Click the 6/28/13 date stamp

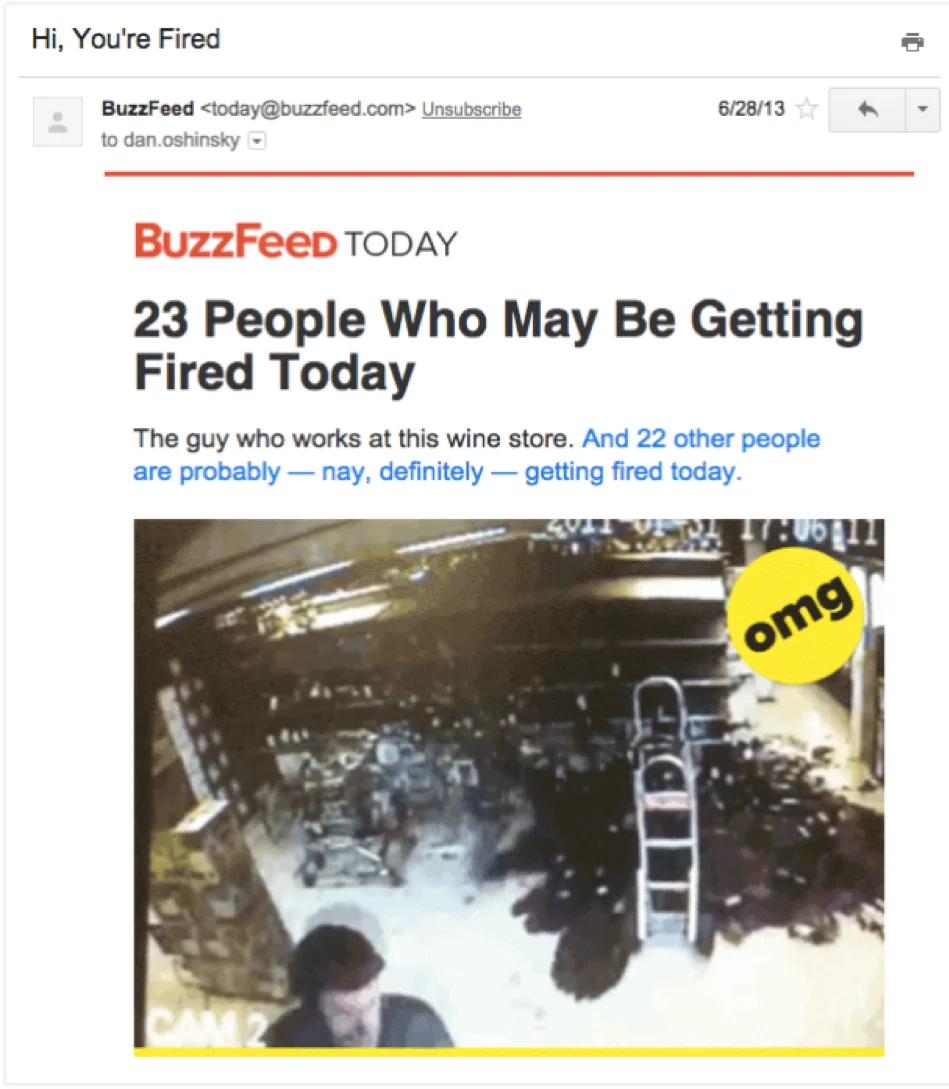point(751,109)
